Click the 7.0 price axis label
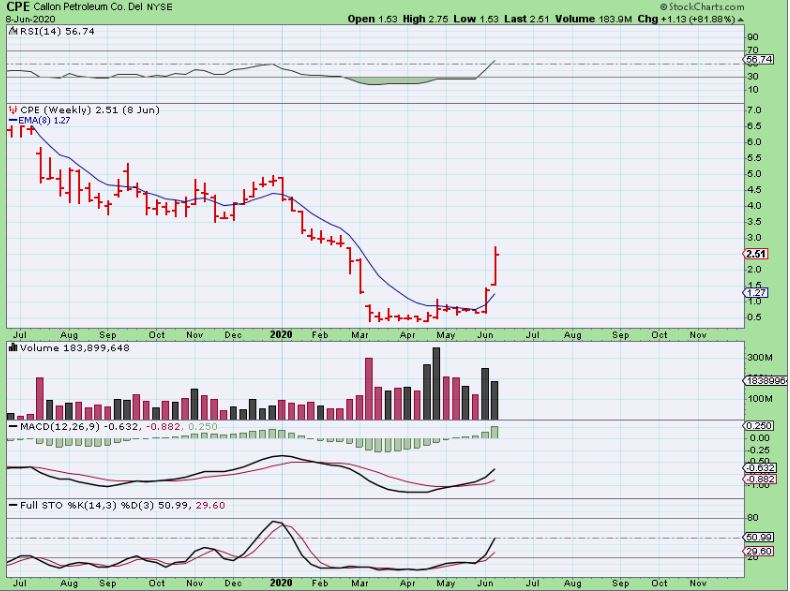790x591 pixels. point(755,110)
